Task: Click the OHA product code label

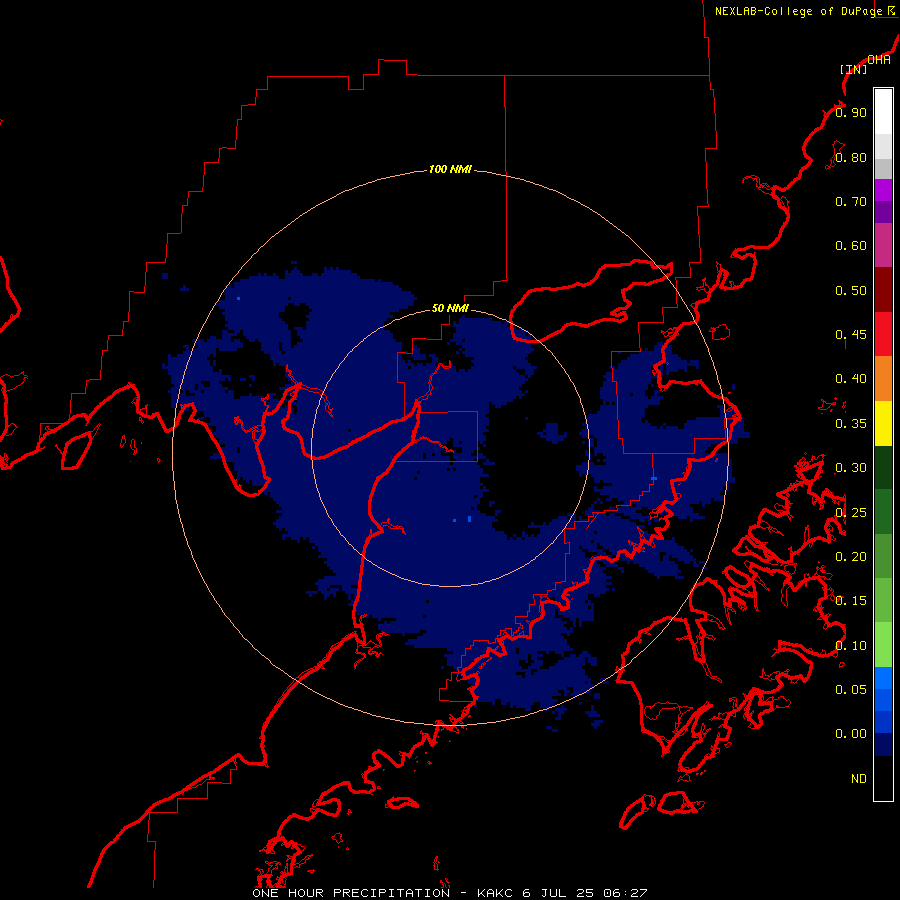Action: [879, 60]
